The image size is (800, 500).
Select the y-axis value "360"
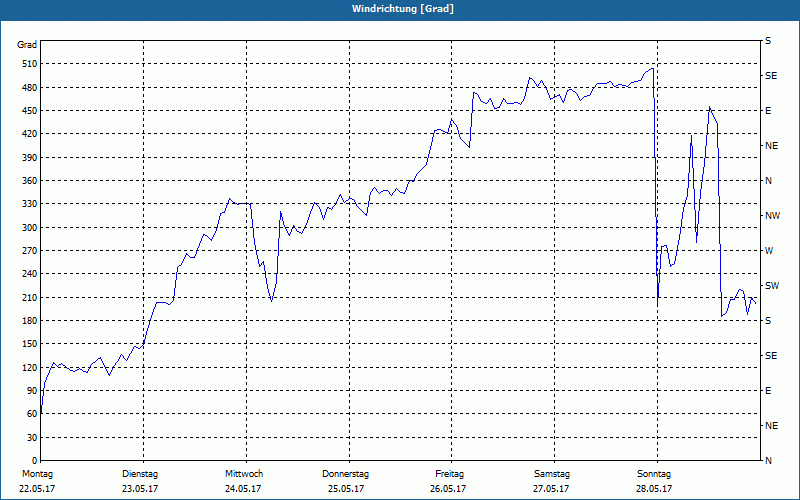coord(30,181)
